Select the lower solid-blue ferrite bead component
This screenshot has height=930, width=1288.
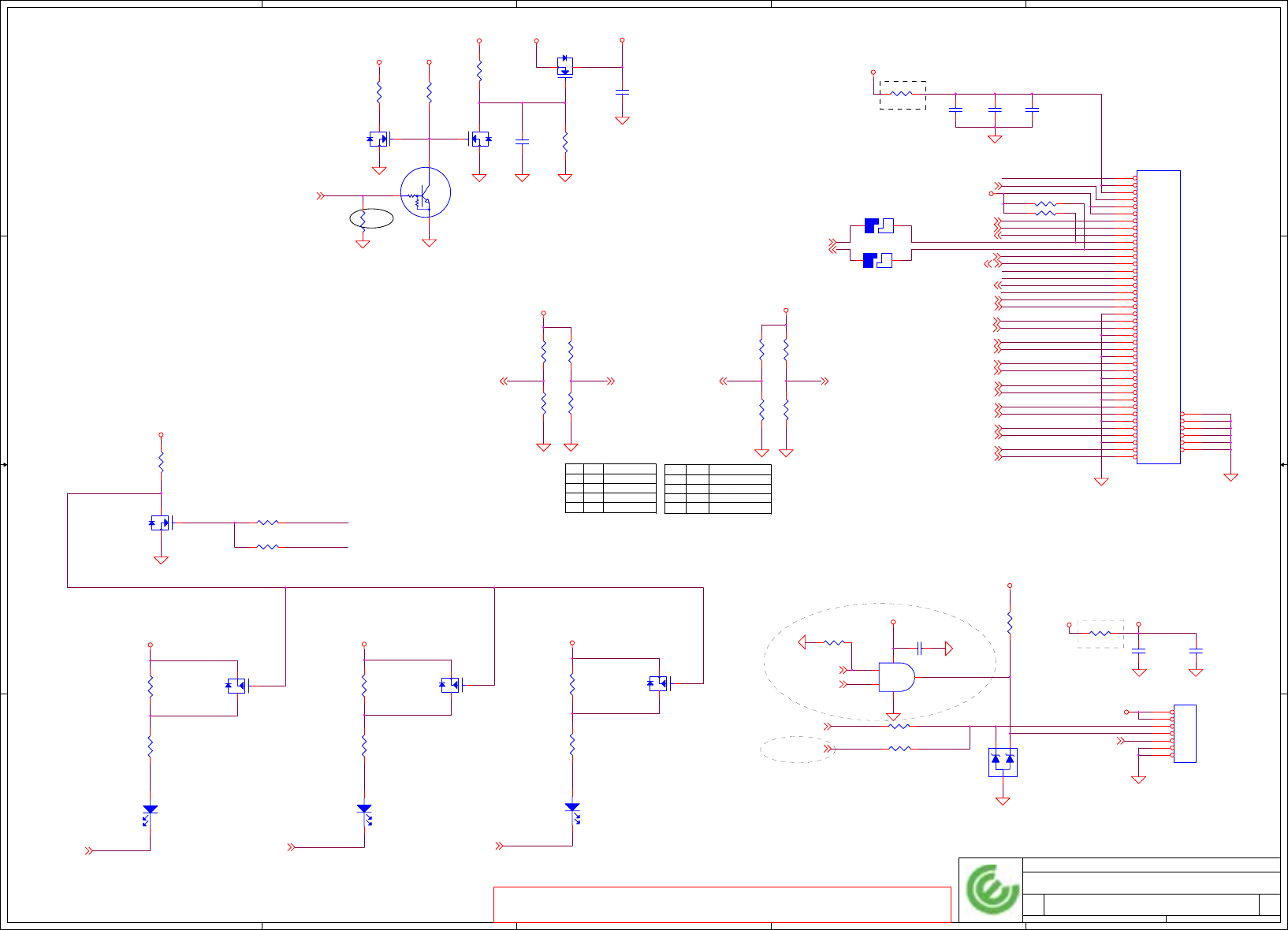point(877,260)
